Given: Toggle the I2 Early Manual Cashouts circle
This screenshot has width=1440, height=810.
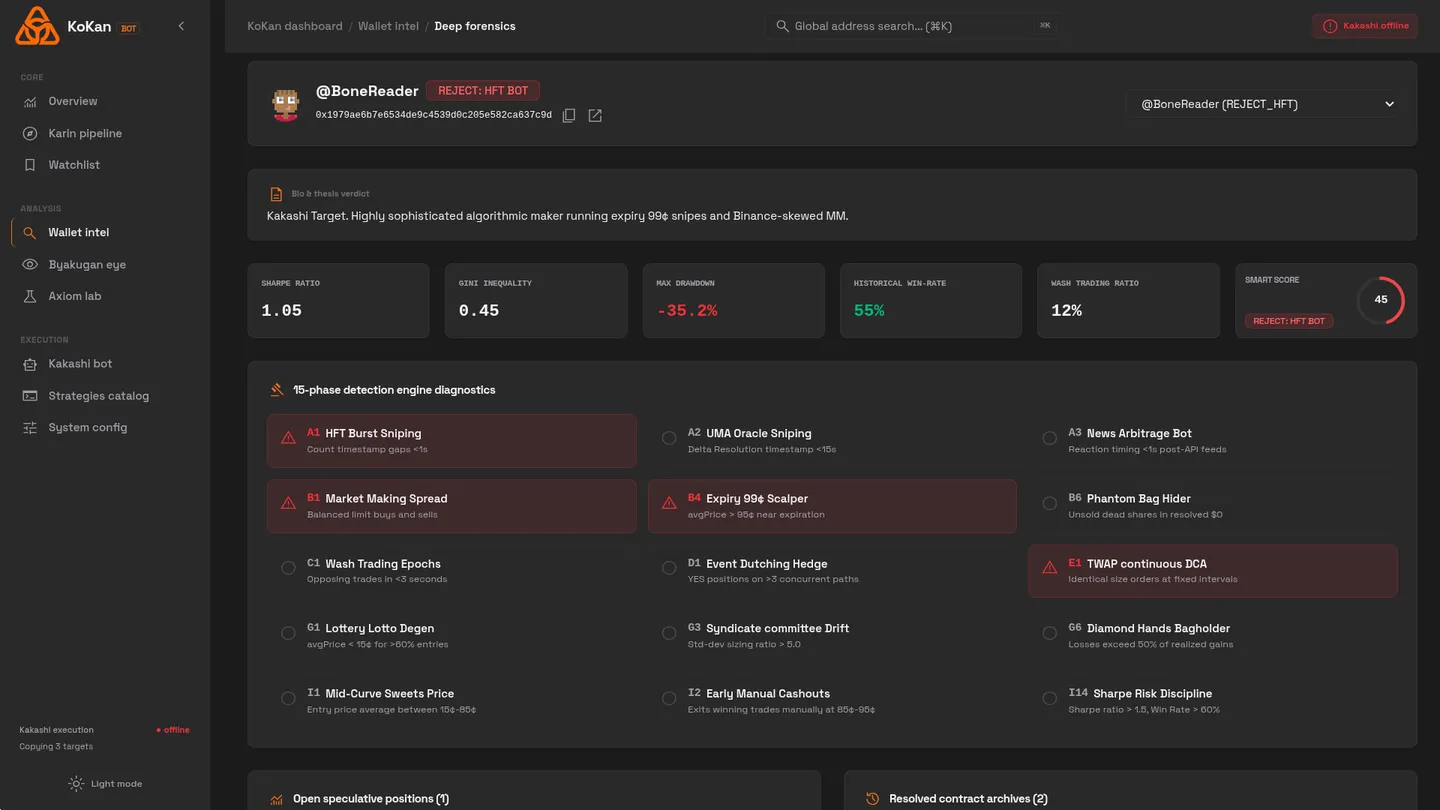Looking at the screenshot, I should tap(669, 698).
